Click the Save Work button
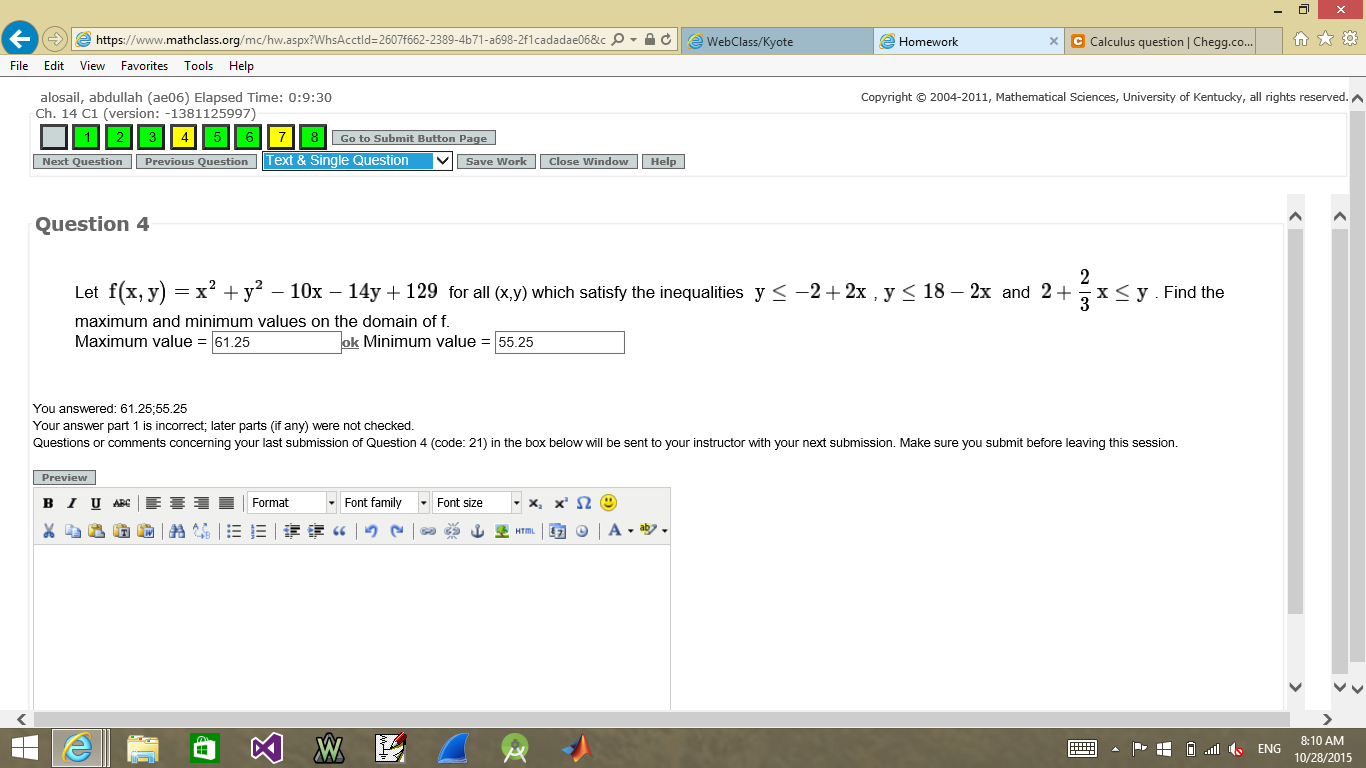 [x=495, y=161]
